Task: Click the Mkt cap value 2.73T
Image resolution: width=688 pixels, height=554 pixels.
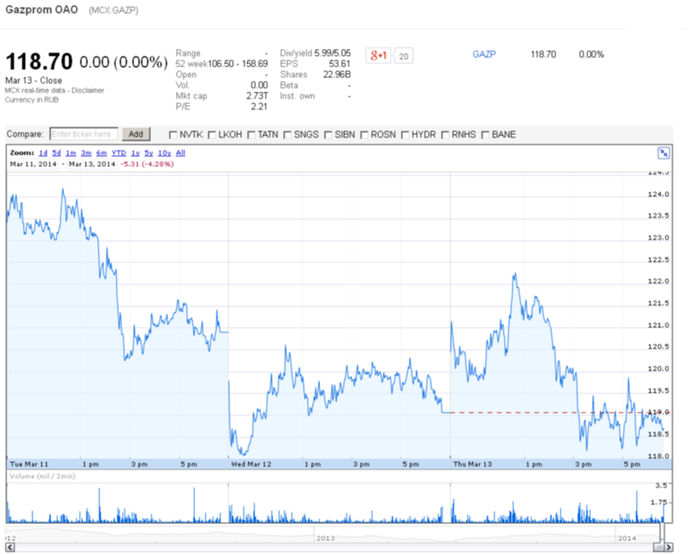Action: coord(257,96)
